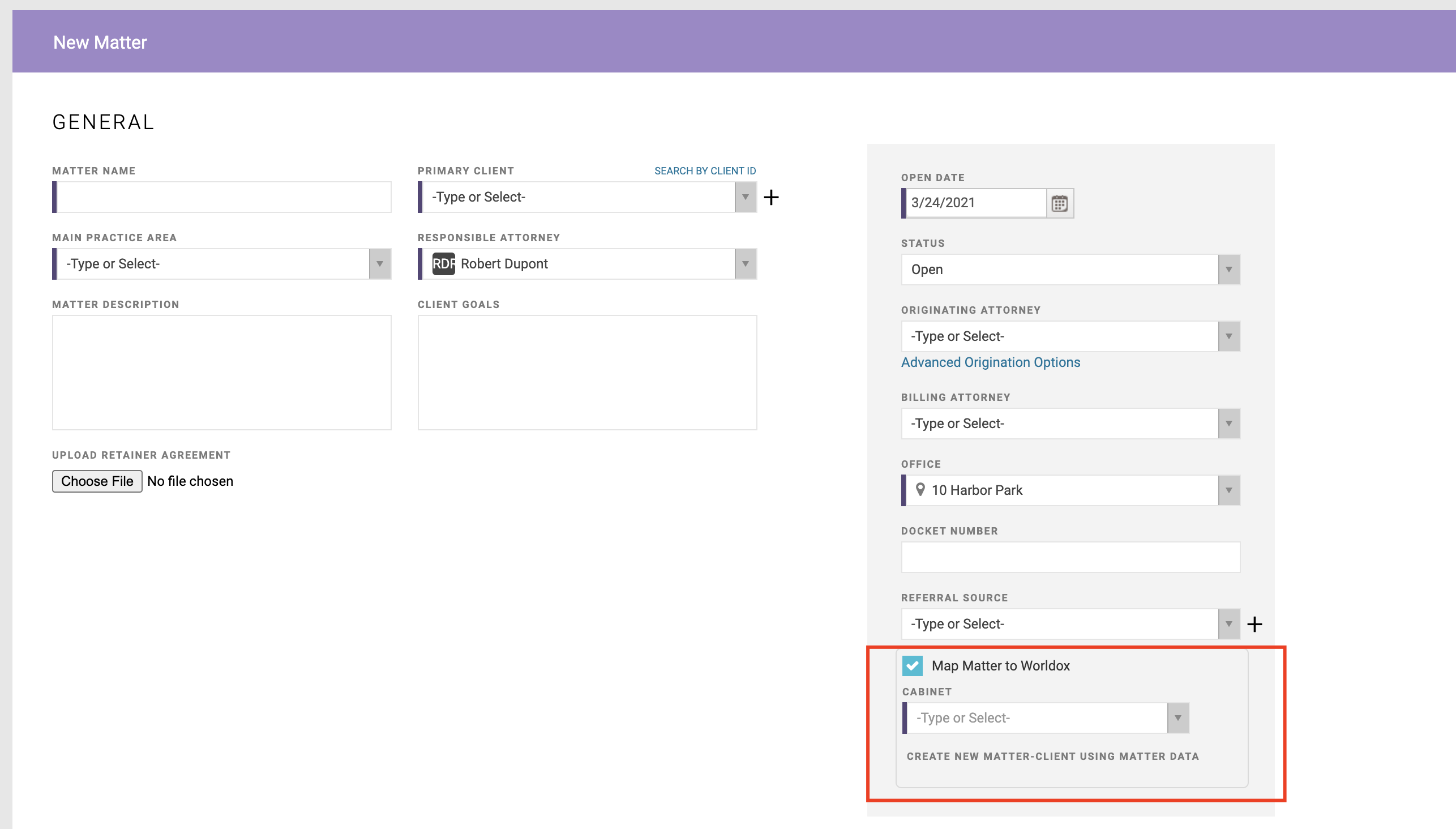Click into the Matter Name field
Viewport: 1456px width, 829px height.
click(x=223, y=198)
